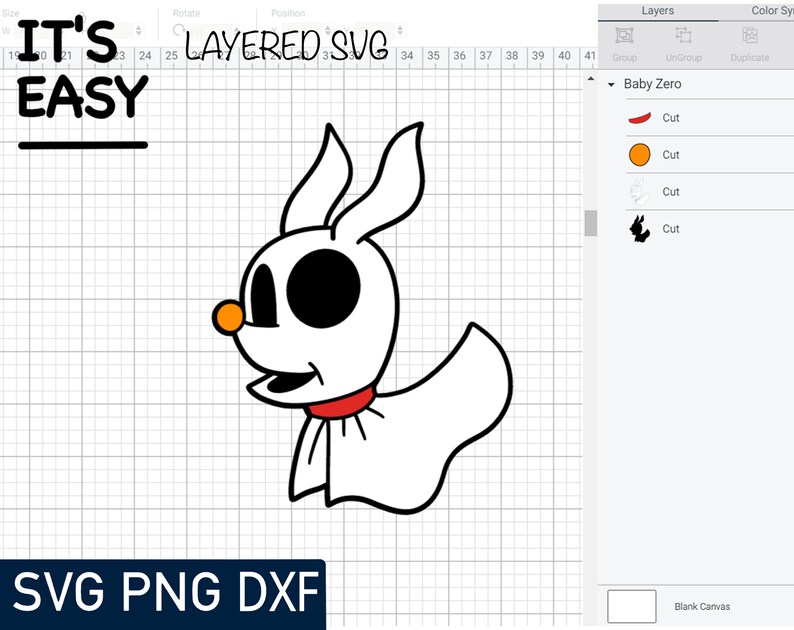Click the Cut label of red layer
794x630 pixels.
[670, 118]
